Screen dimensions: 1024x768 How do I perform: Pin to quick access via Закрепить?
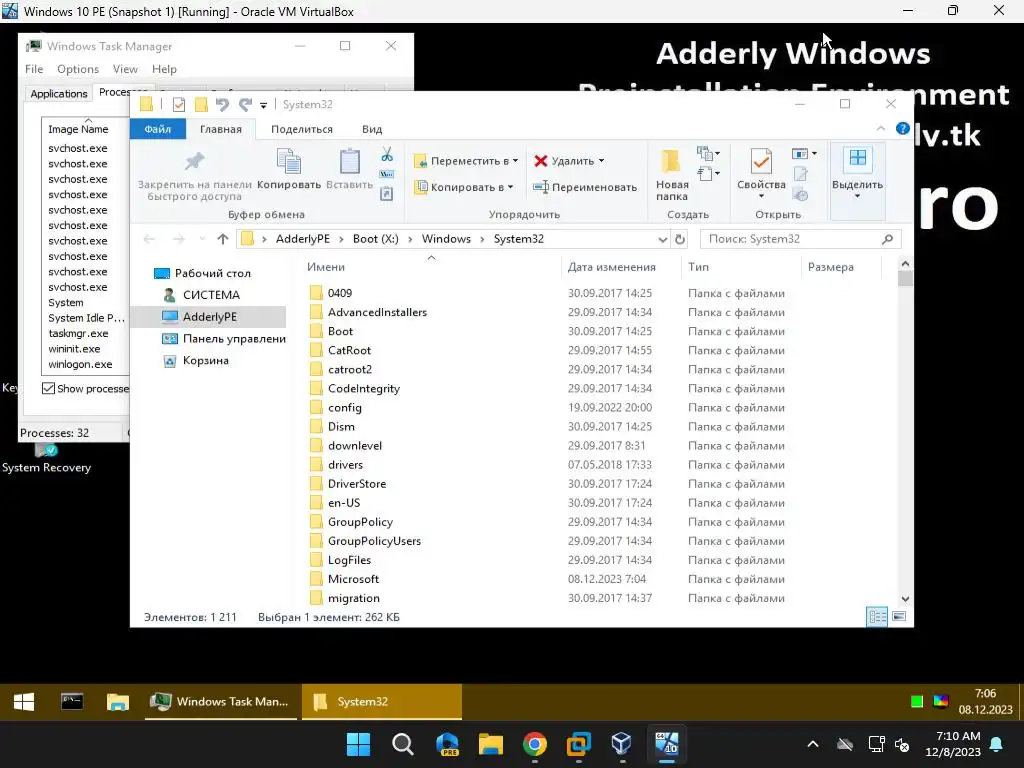195,176
